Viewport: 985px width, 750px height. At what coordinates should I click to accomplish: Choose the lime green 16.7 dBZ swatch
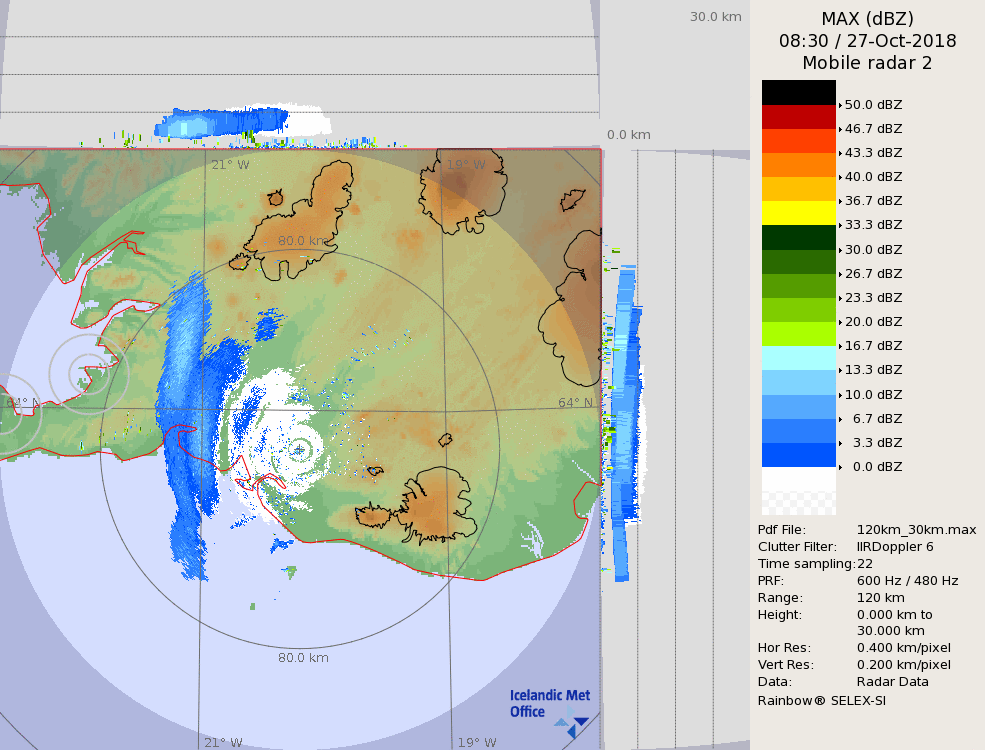(x=798, y=334)
